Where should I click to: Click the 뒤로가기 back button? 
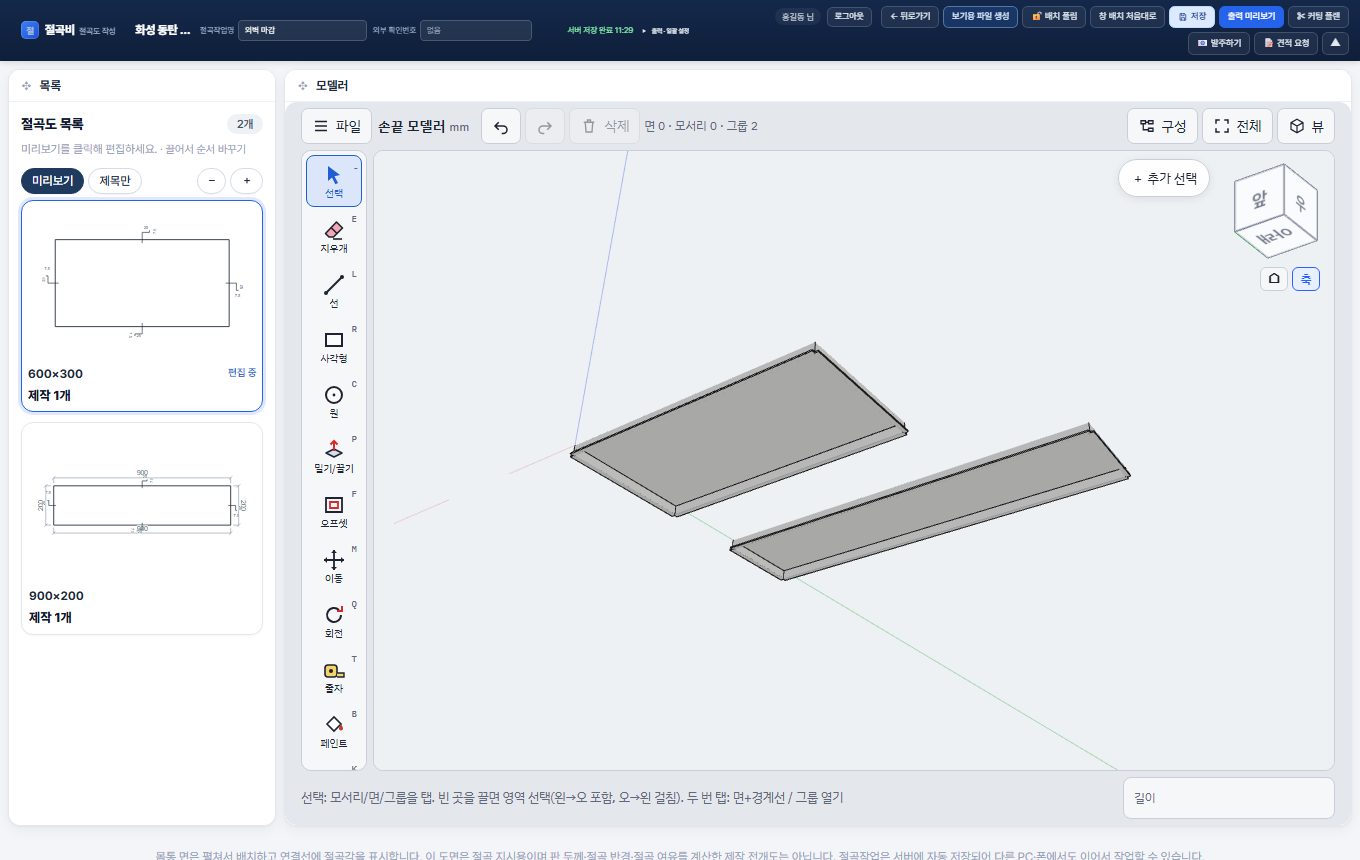coord(909,16)
